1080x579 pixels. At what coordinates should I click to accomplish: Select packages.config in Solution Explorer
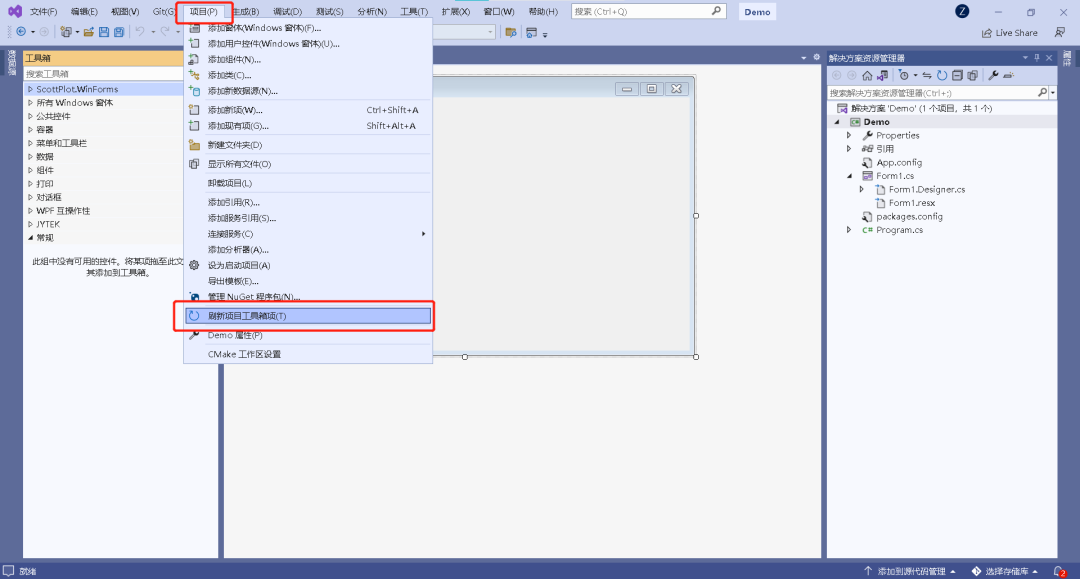[x=909, y=216]
